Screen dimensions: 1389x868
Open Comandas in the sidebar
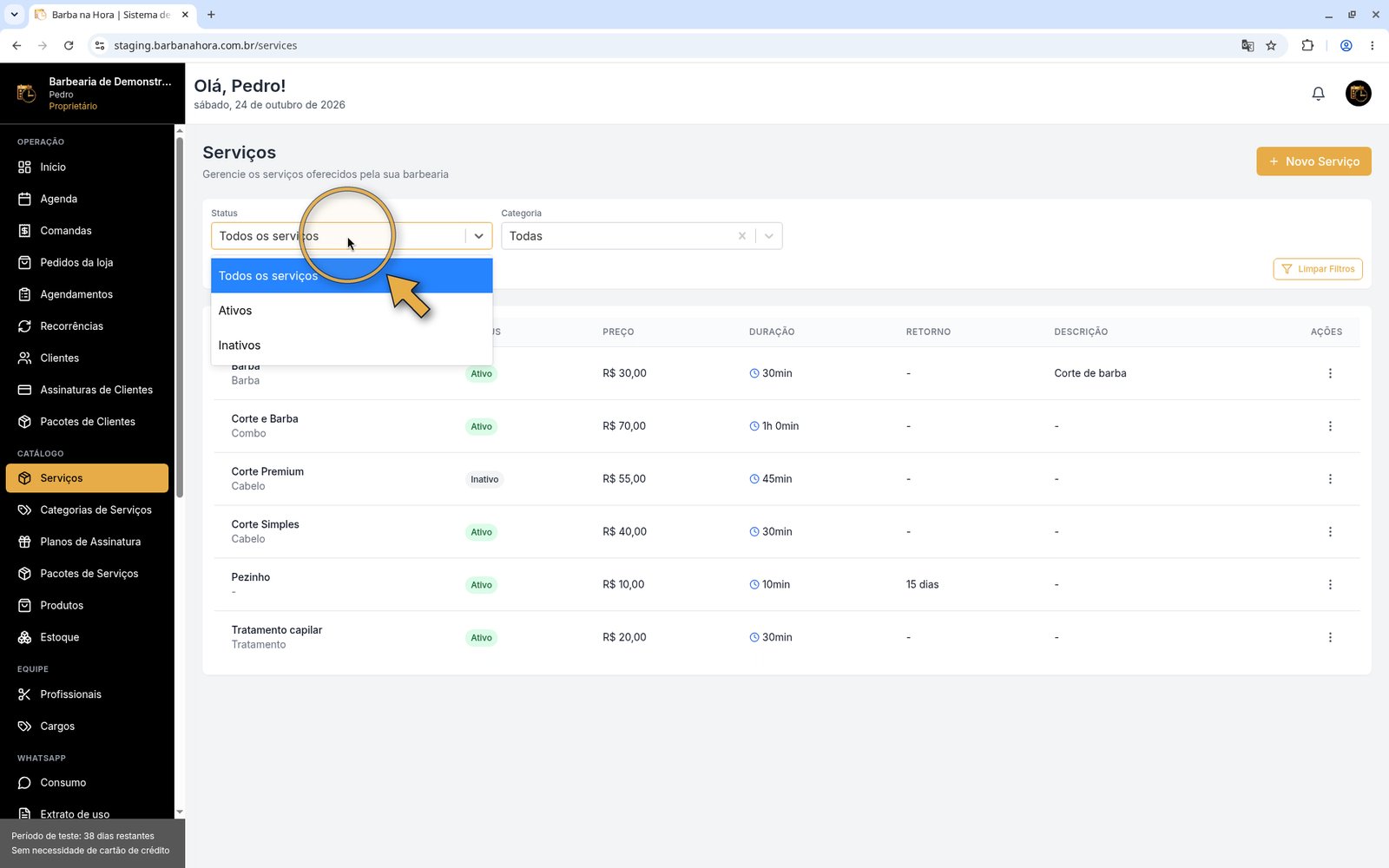(x=87, y=231)
